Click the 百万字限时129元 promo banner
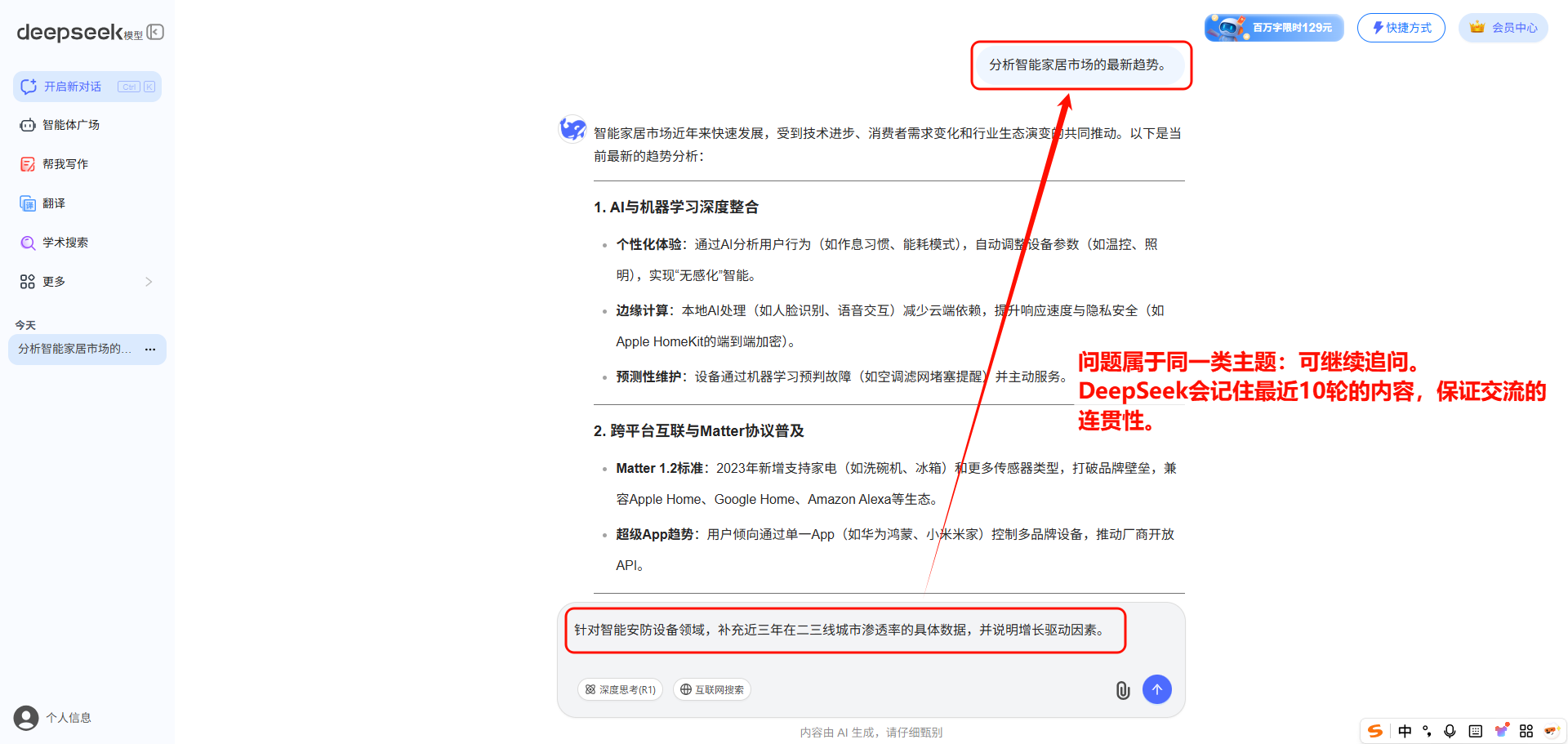 [x=1274, y=28]
